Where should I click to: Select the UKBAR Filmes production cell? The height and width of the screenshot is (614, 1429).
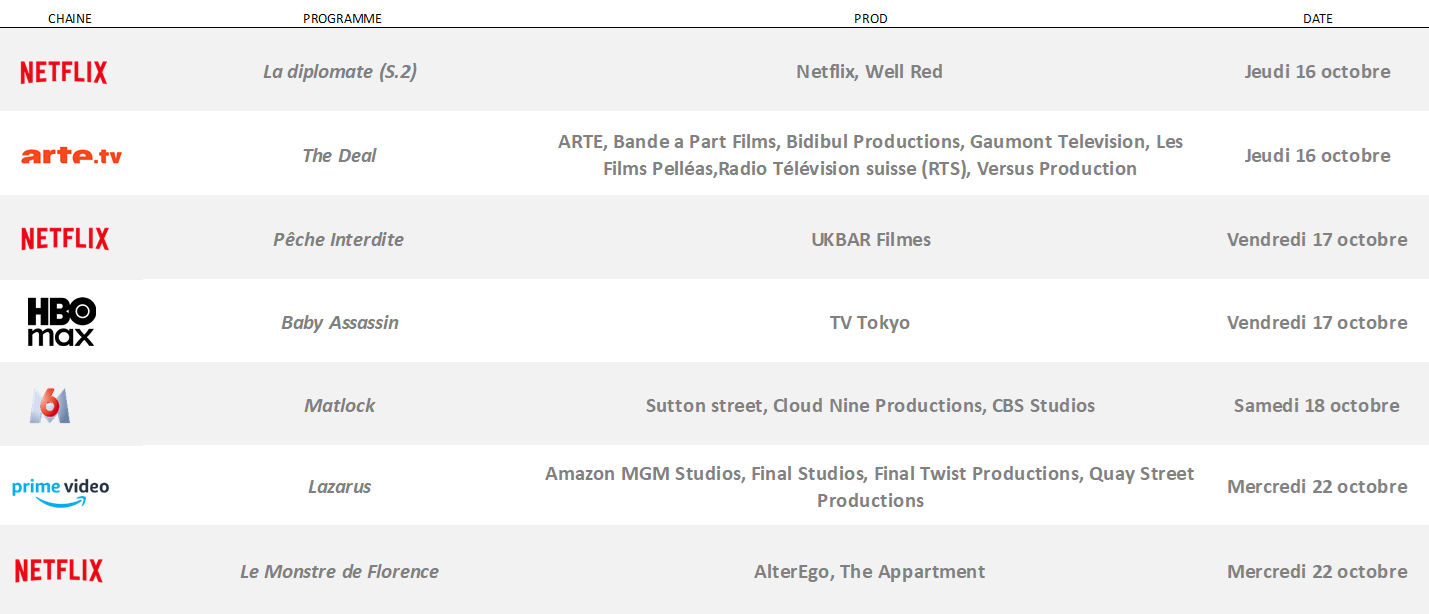coord(870,239)
